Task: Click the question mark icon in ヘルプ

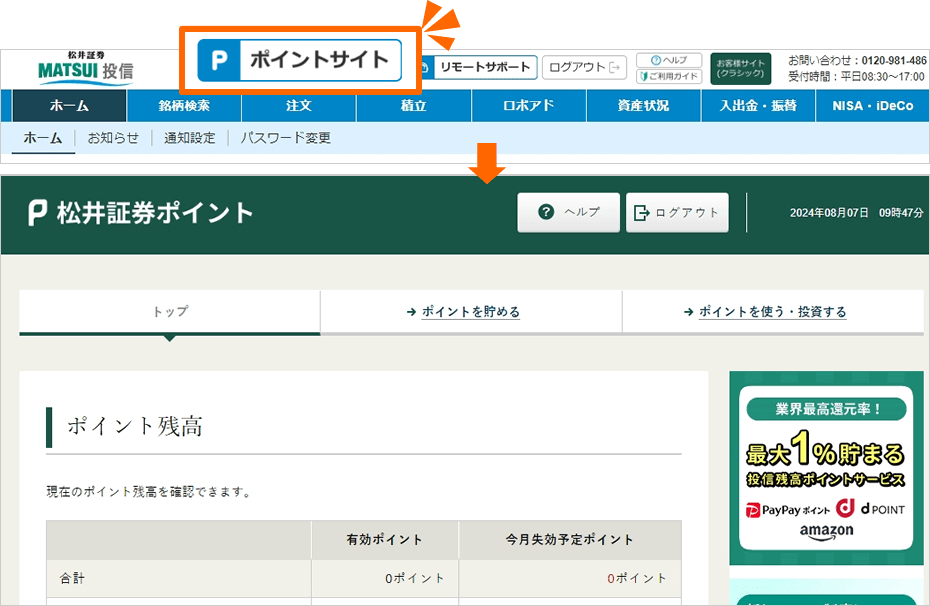Action: 546,212
